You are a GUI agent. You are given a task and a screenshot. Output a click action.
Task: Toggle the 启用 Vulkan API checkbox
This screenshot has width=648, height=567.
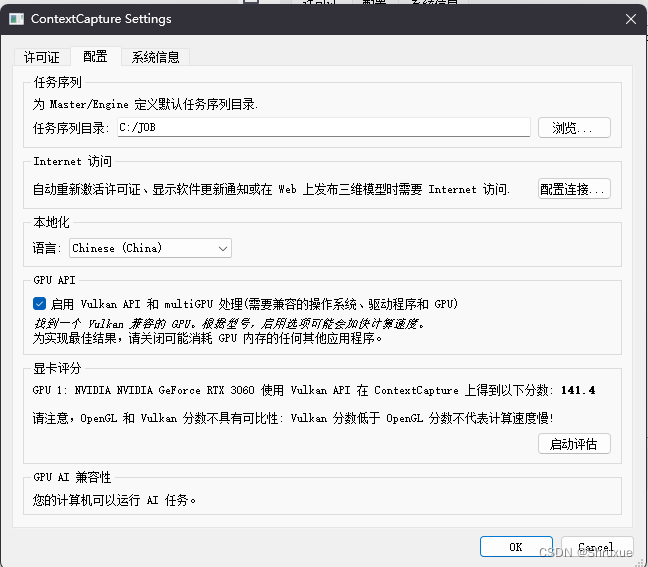point(39,304)
